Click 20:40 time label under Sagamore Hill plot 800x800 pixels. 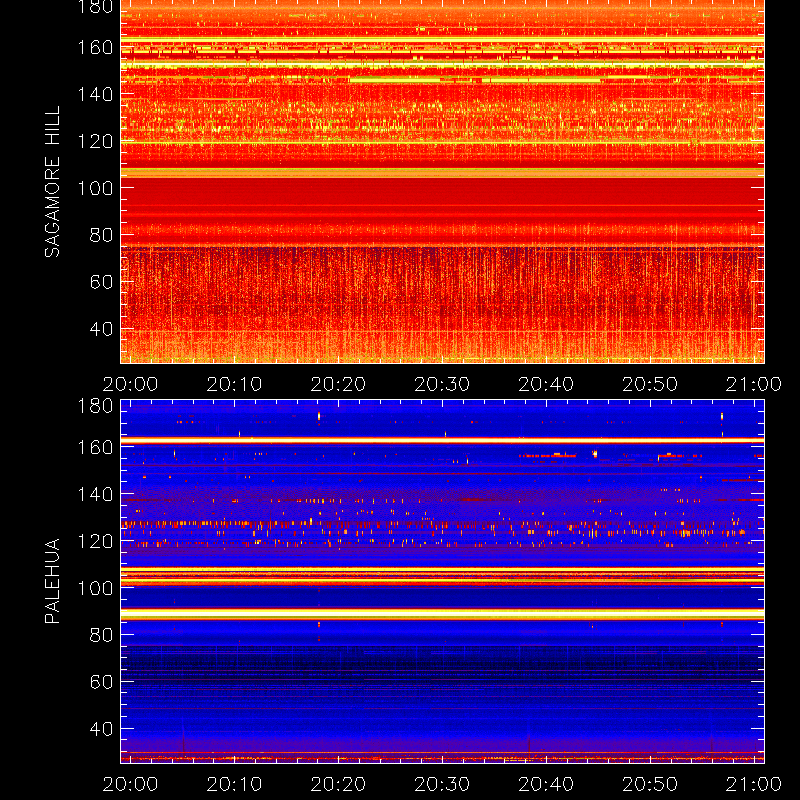point(546,384)
